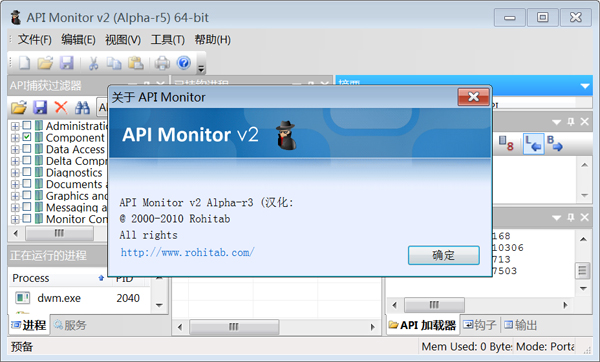Click the red X delete filter icon
600x362 pixels.
pos(61,108)
